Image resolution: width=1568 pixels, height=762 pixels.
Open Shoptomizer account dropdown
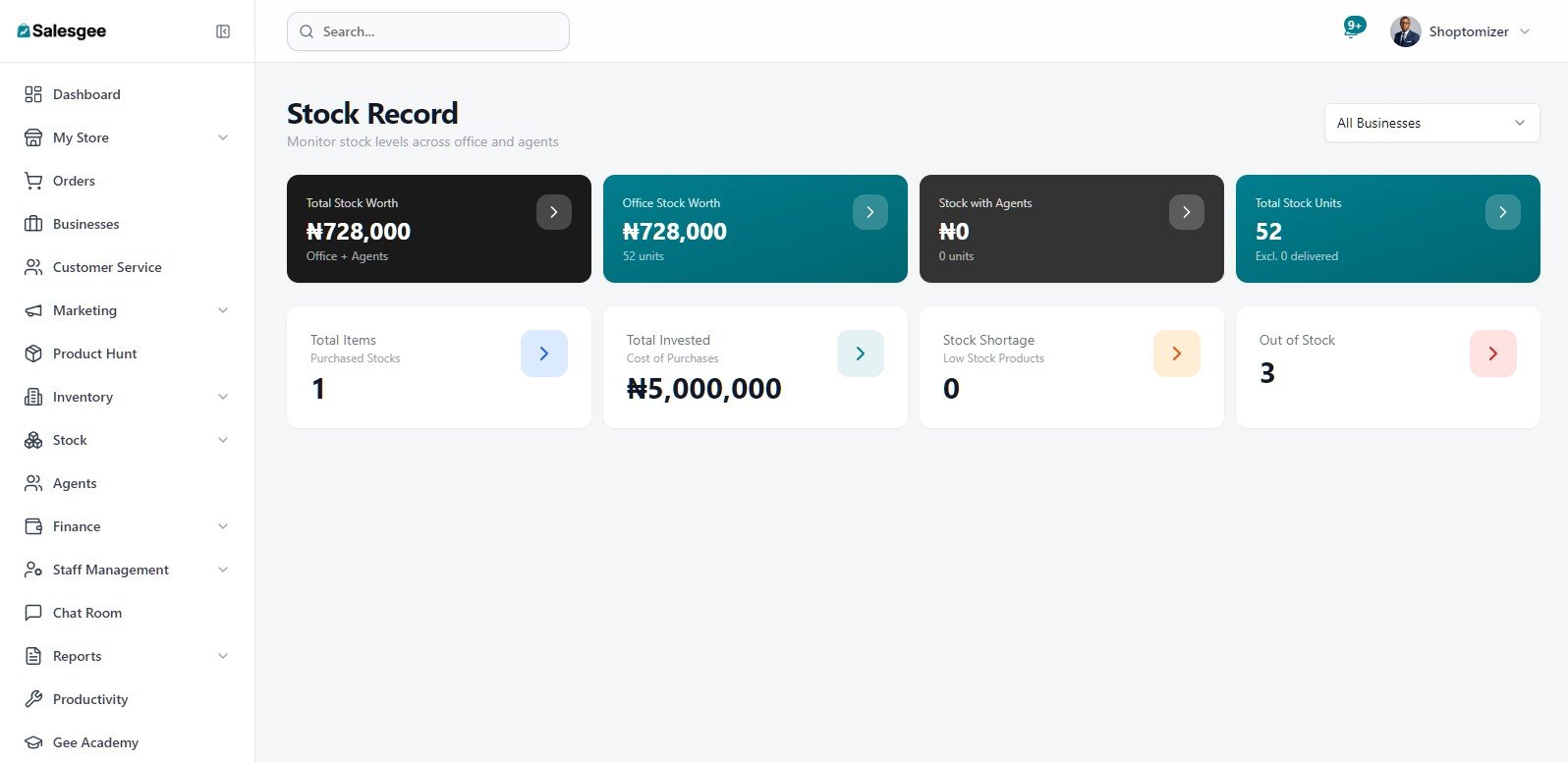[1461, 31]
